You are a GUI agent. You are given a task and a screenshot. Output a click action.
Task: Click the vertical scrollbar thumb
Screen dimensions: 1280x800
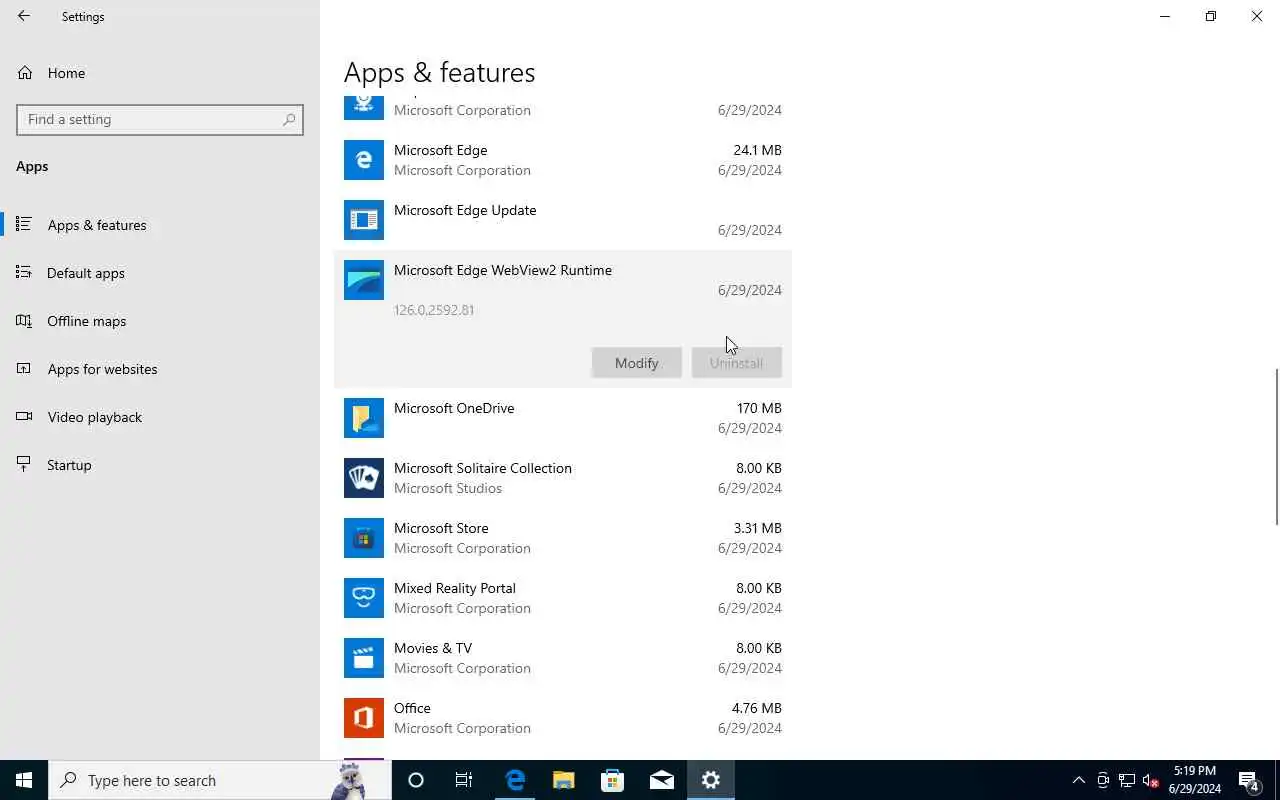(x=1275, y=446)
